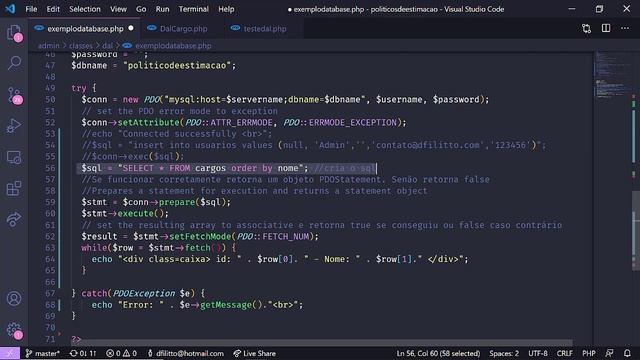Open editor More Actions ellipsis

point(625,28)
